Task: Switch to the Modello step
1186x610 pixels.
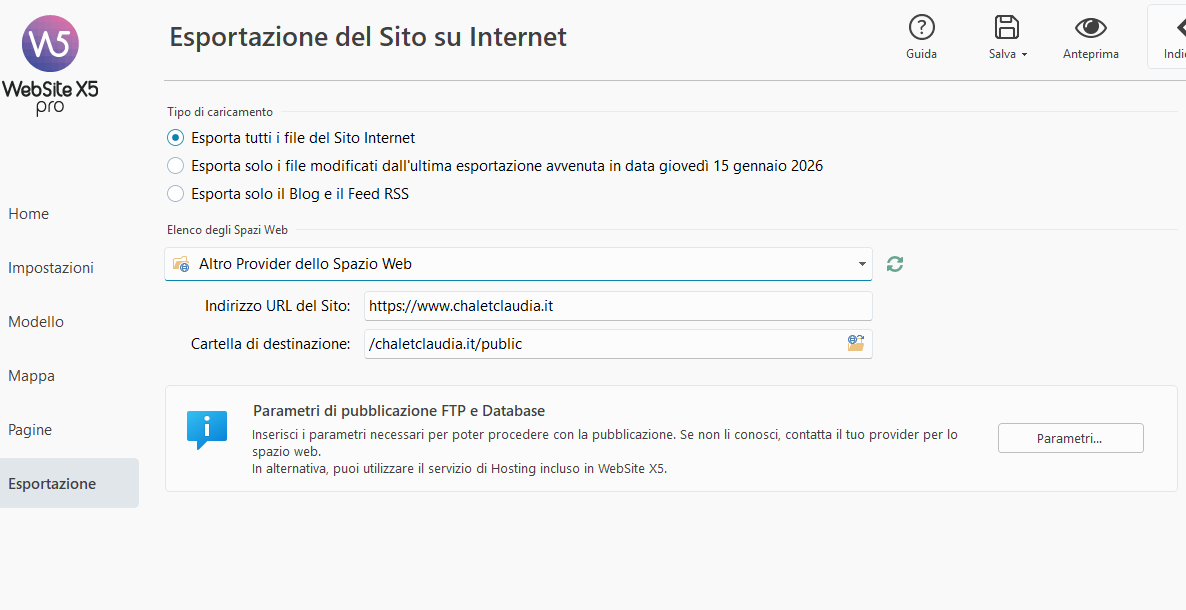Action: pos(36,322)
